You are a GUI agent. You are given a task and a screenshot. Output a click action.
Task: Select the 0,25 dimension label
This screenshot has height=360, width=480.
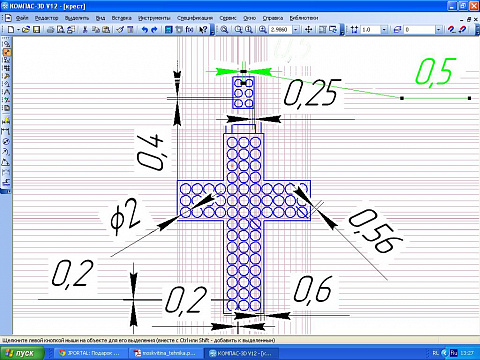(x=312, y=93)
